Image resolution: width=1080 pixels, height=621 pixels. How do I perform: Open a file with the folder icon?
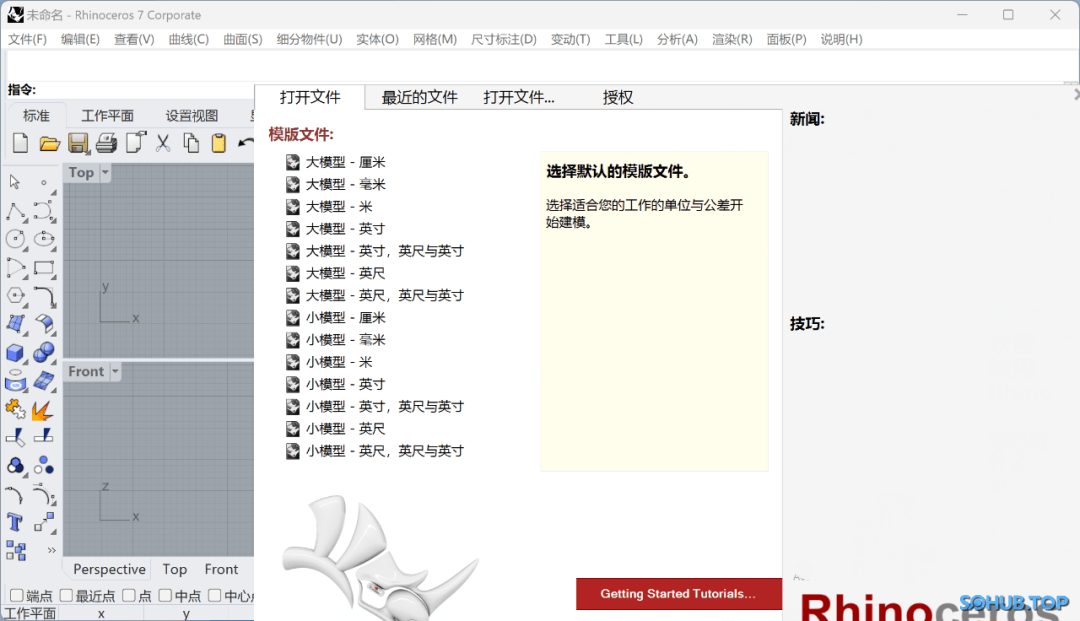49,143
